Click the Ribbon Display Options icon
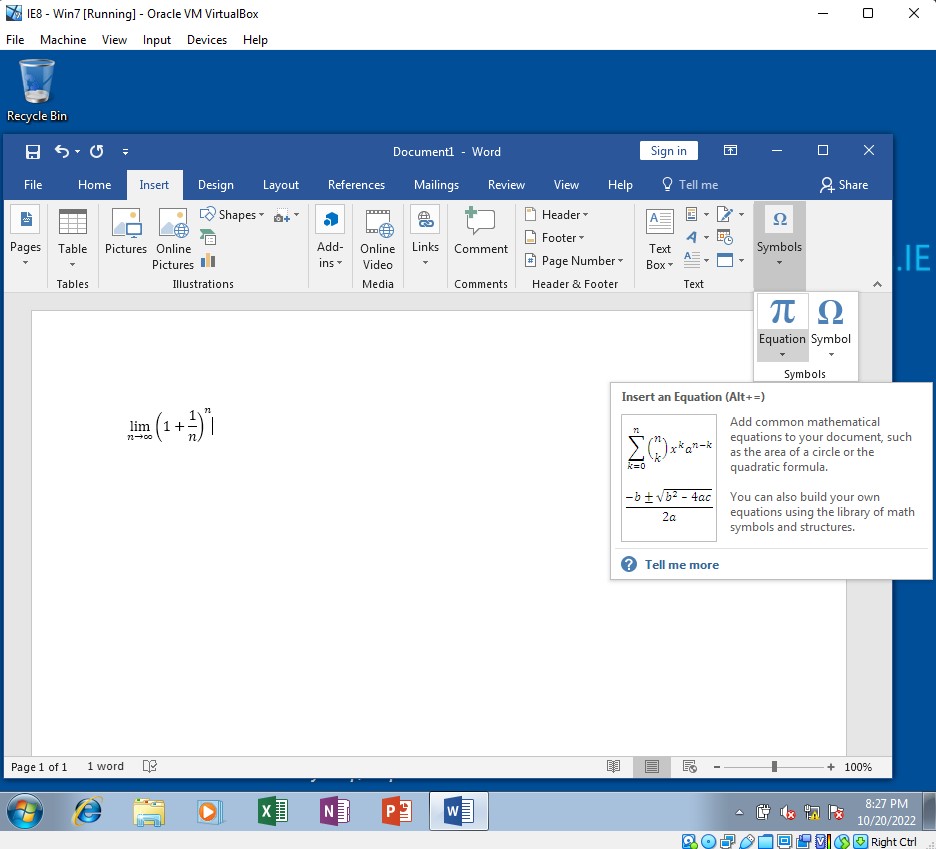The image size is (936, 849). coord(730,150)
